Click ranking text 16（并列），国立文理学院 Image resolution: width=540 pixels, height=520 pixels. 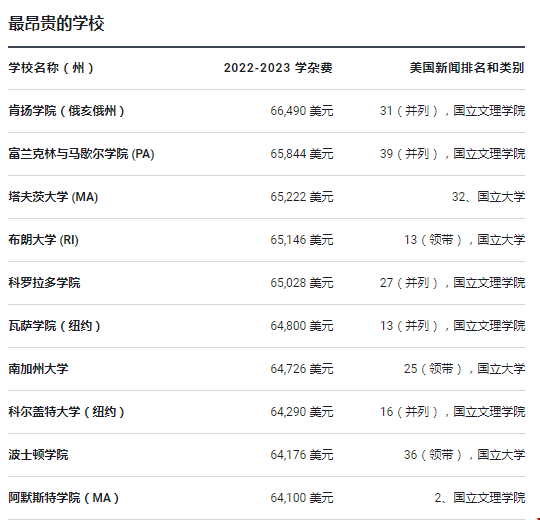click(x=453, y=412)
